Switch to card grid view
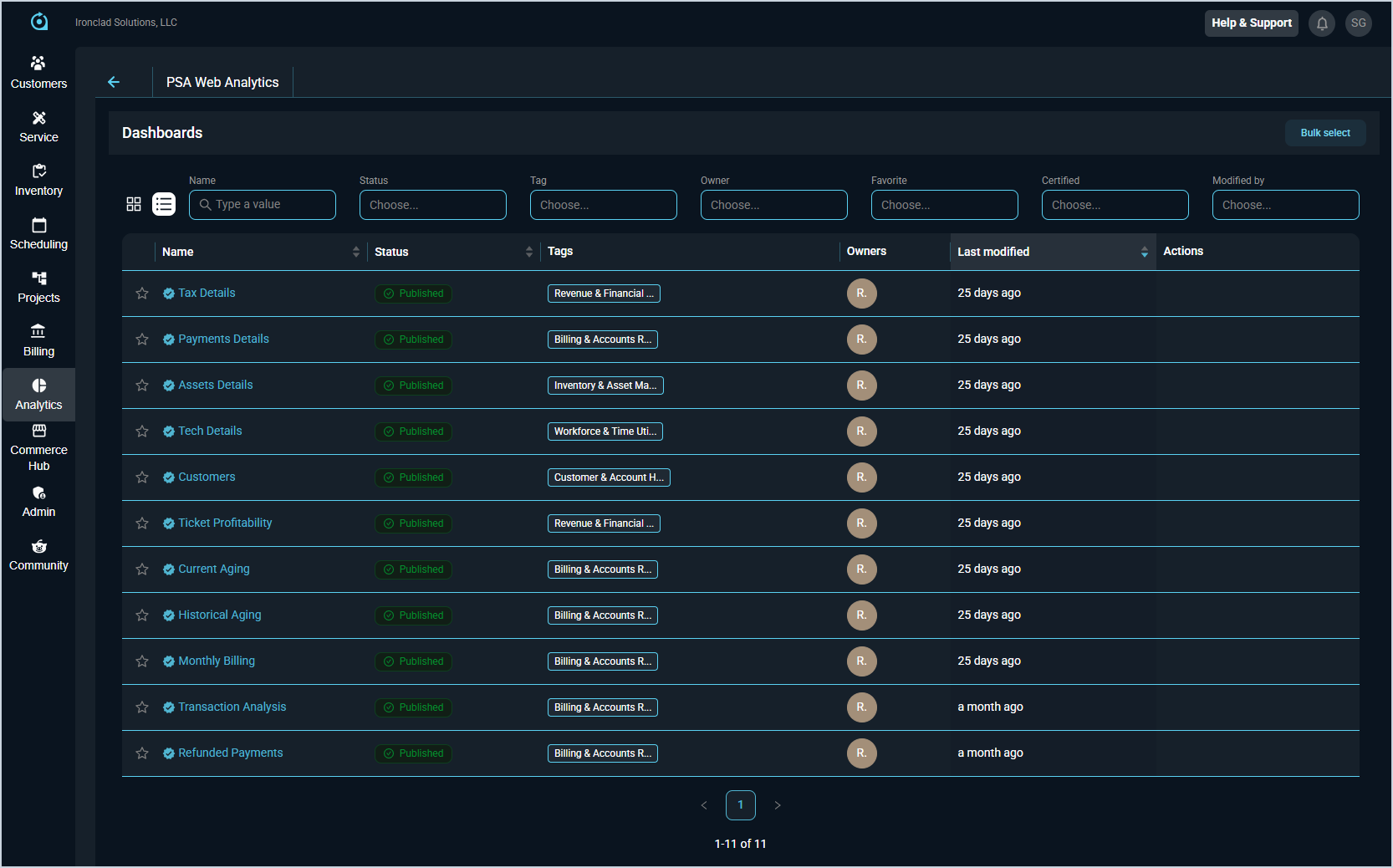This screenshot has width=1393, height=868. pyautogui.click(x=134, y=204)
